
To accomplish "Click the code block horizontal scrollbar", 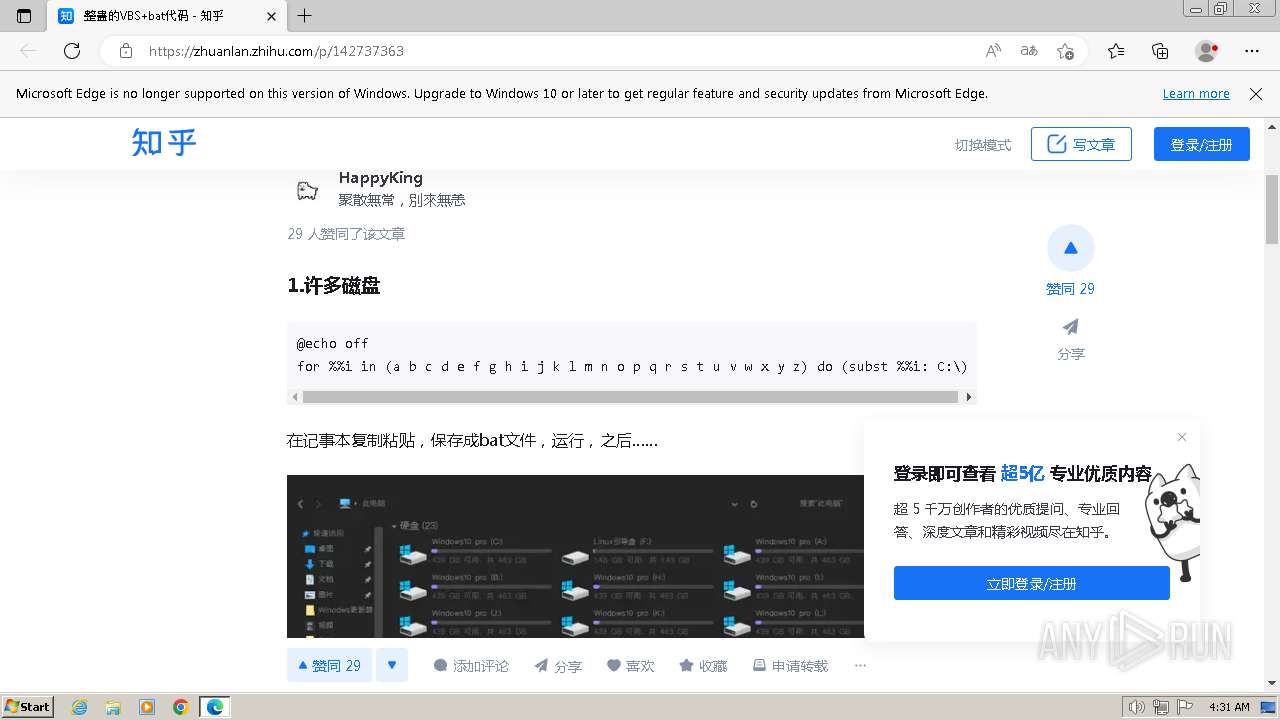I will (630, 397).
